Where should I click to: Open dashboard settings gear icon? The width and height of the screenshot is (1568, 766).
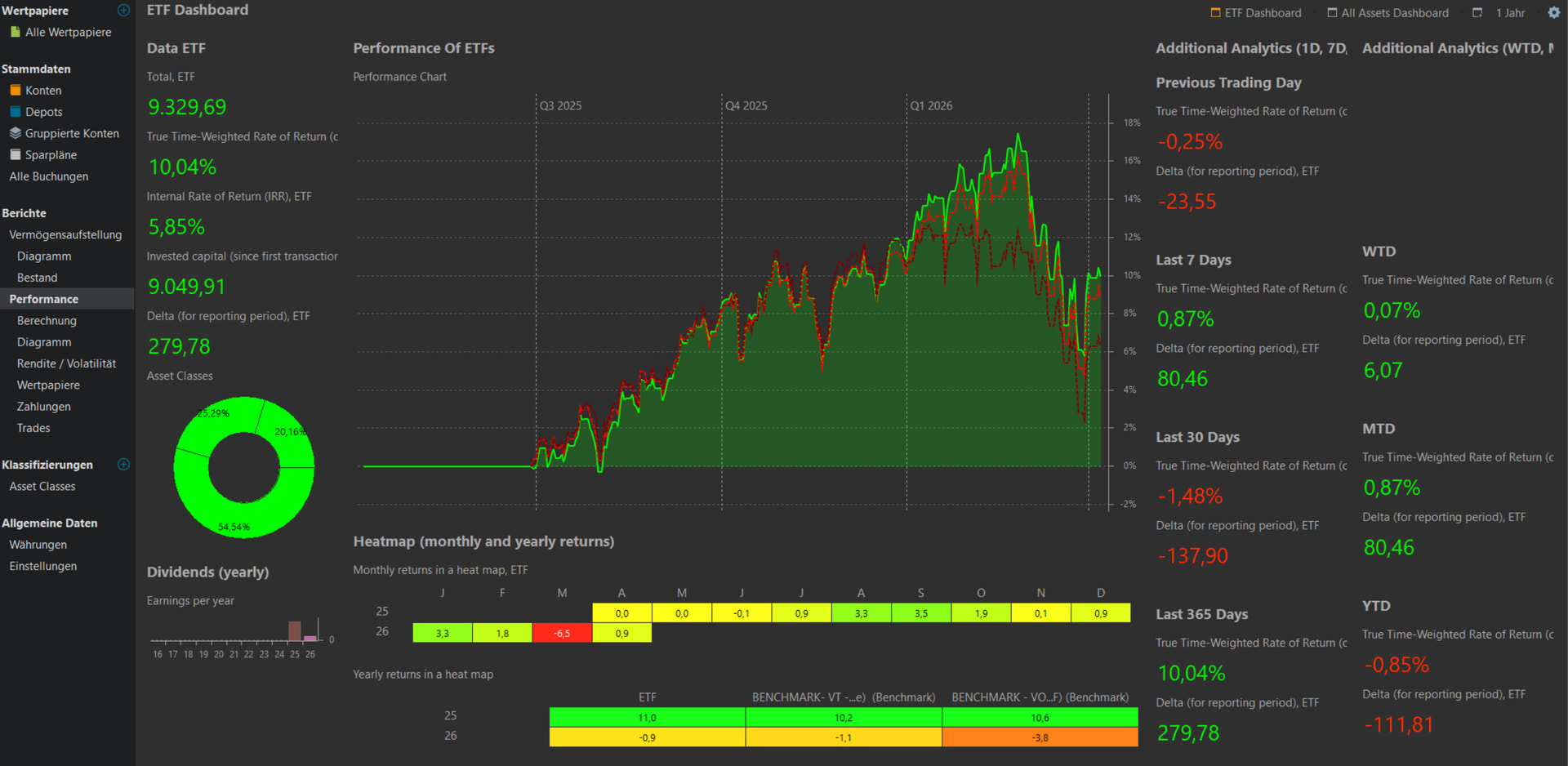tap(1553, 13)
